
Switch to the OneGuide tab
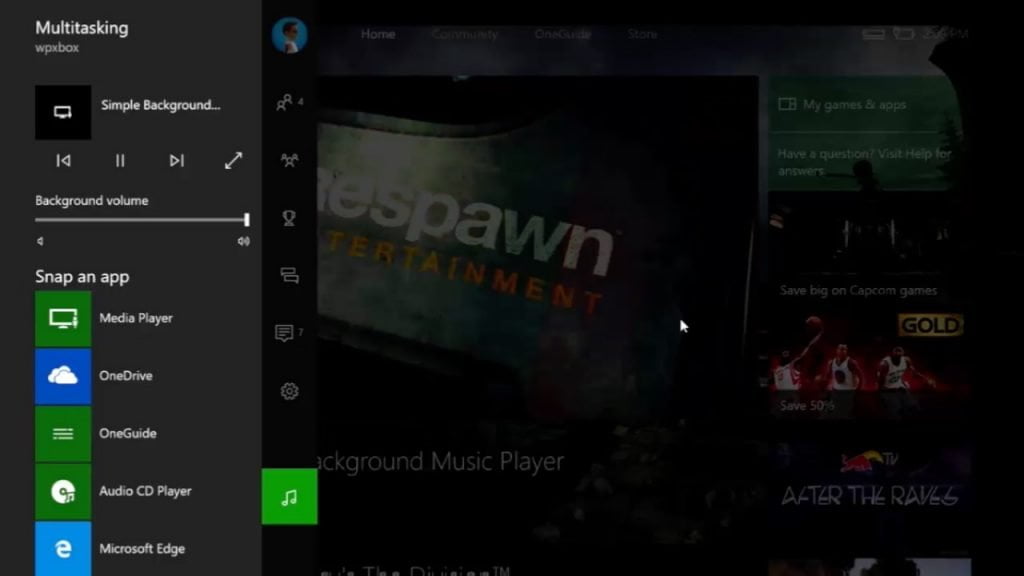[563, 34]
